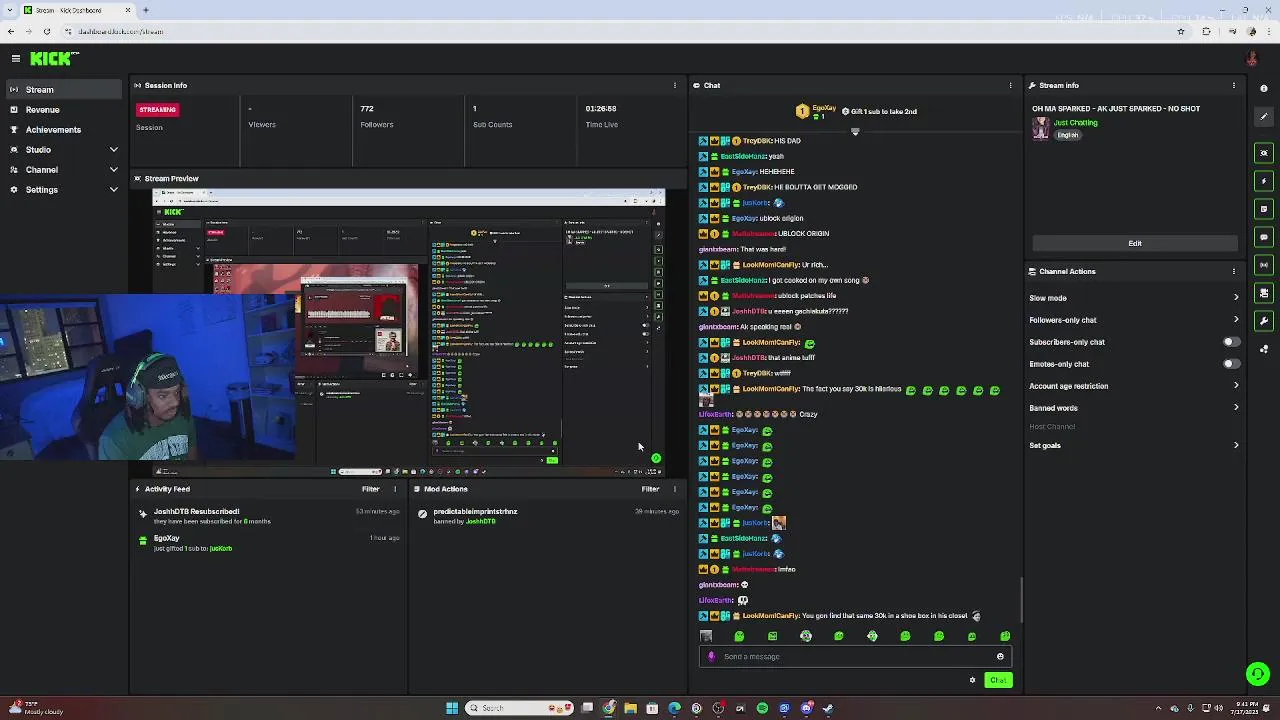Click the browser address bar URL

coord(121,31)
